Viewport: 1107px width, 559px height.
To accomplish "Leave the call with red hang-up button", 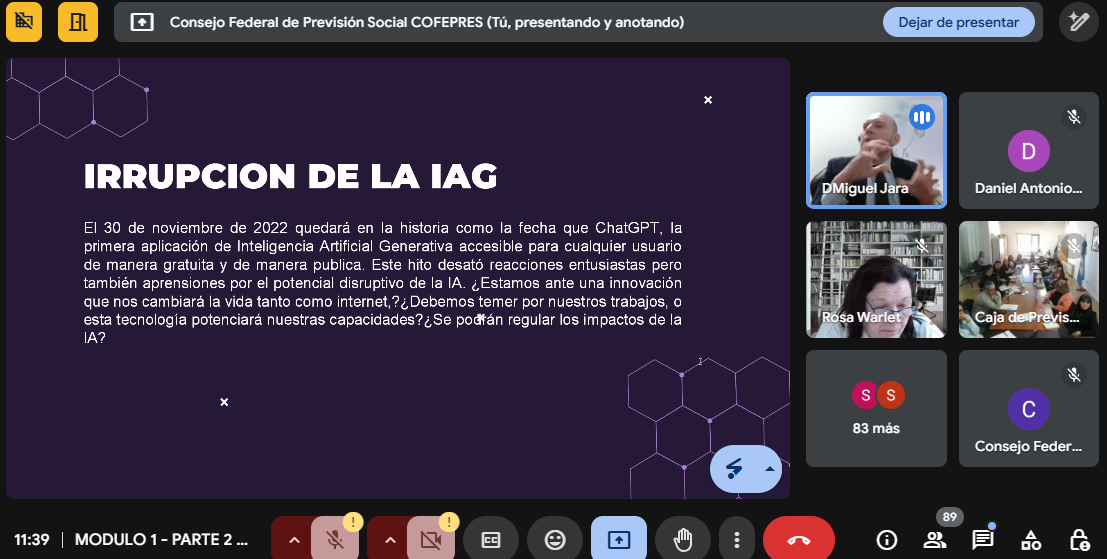I will pyautogui.click(x=798, y=540).
